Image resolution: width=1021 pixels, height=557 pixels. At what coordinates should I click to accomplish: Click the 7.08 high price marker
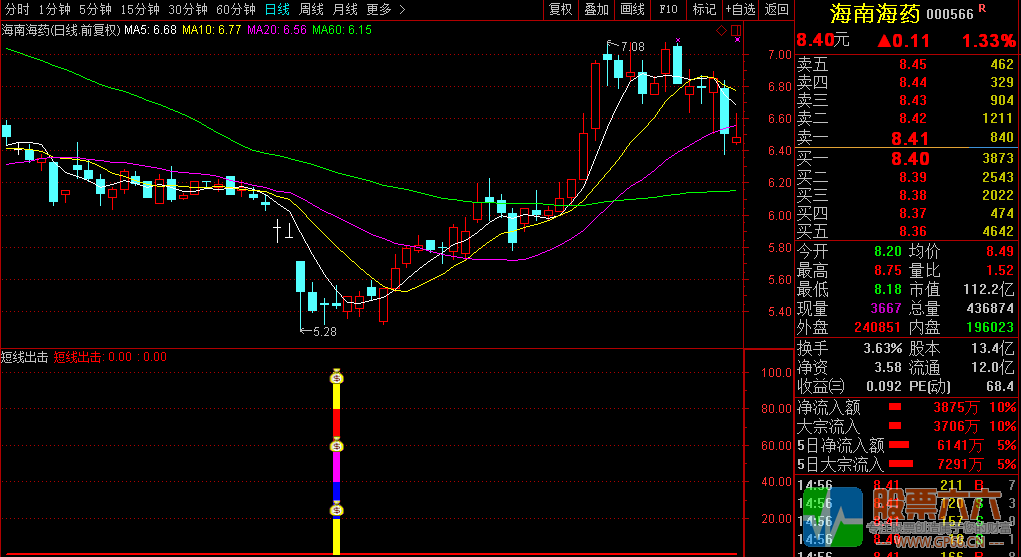(631, 47)
